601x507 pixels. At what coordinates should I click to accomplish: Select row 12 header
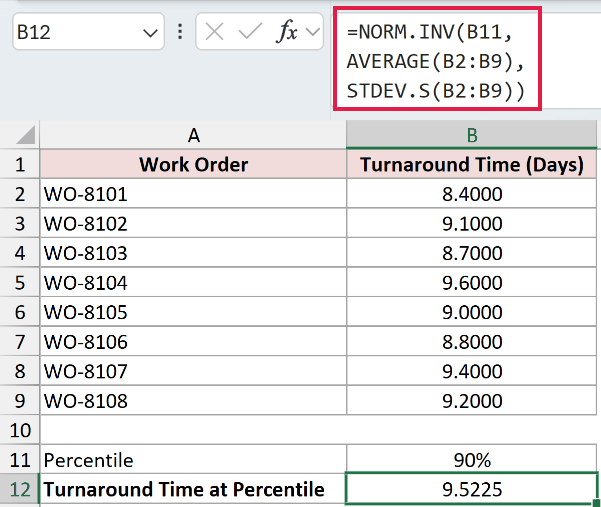[x=20, y=489]
